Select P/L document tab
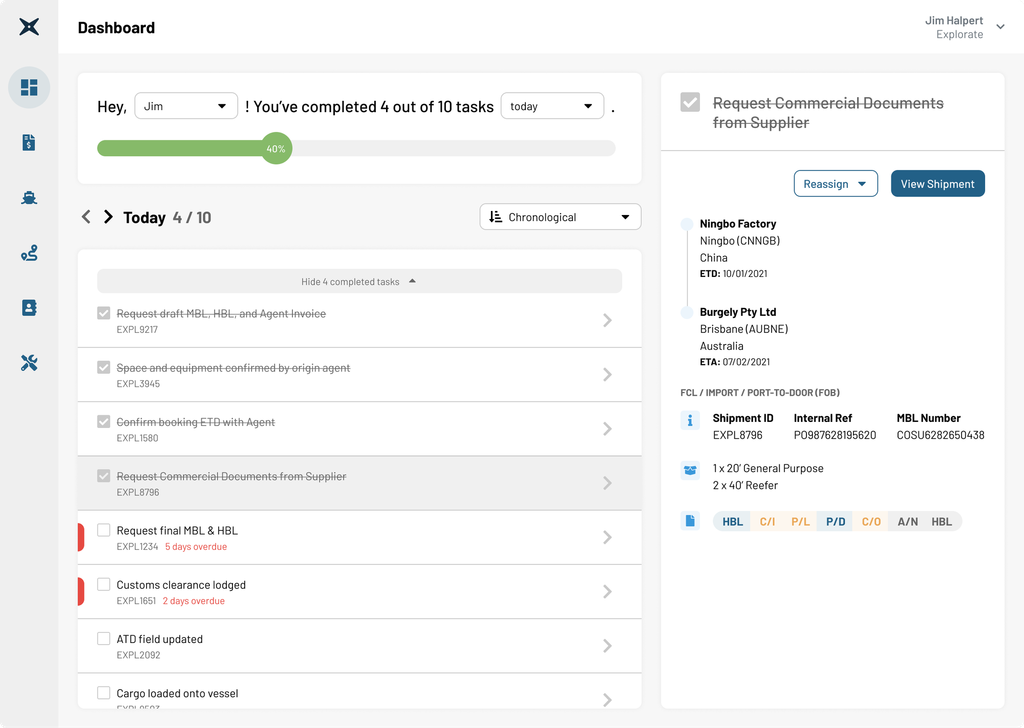1024x728 pixels. (800, 521)
